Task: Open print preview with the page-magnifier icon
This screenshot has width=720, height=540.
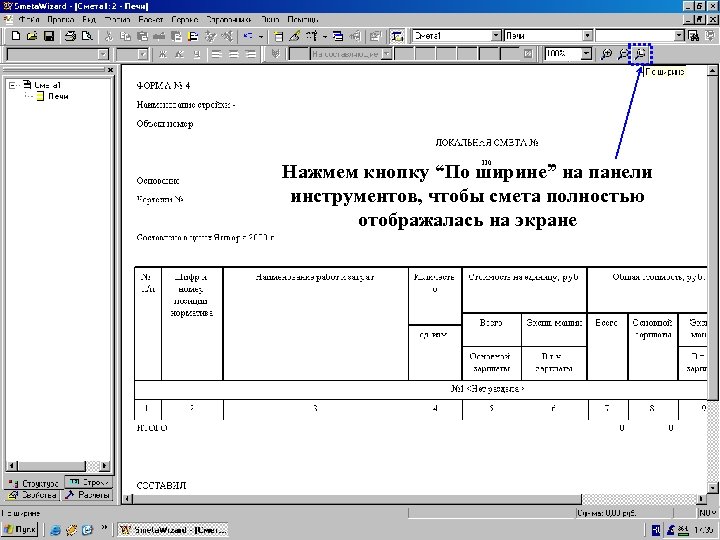Action: click(x=87, y=36)
